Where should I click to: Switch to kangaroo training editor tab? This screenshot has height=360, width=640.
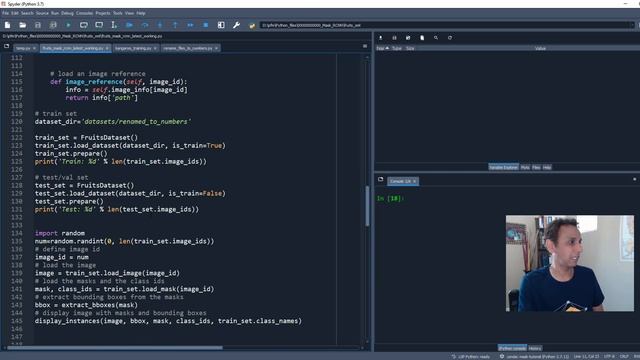(133, 48)
